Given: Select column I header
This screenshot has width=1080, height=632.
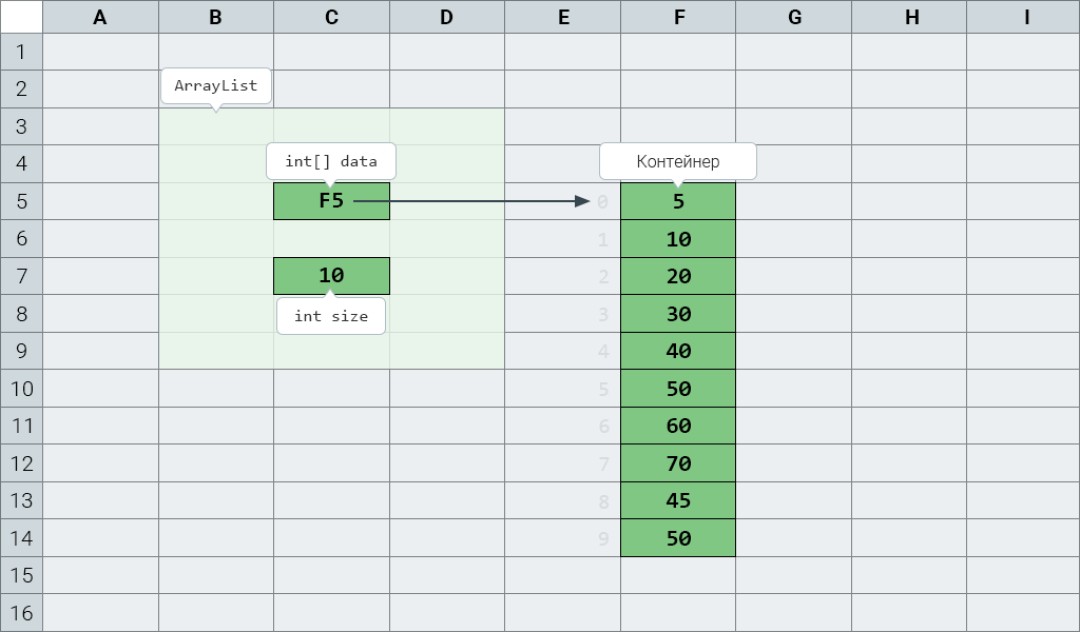Looking at the screenshot, I should pyautogui.click(x=1024, y=17).
